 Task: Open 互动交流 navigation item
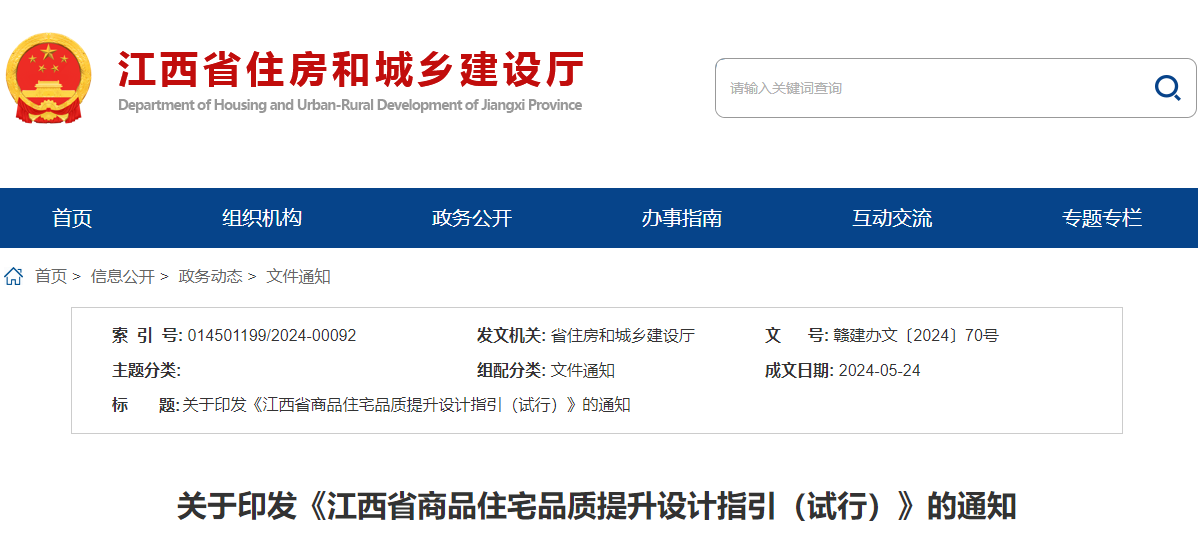(x=892, y=218)
